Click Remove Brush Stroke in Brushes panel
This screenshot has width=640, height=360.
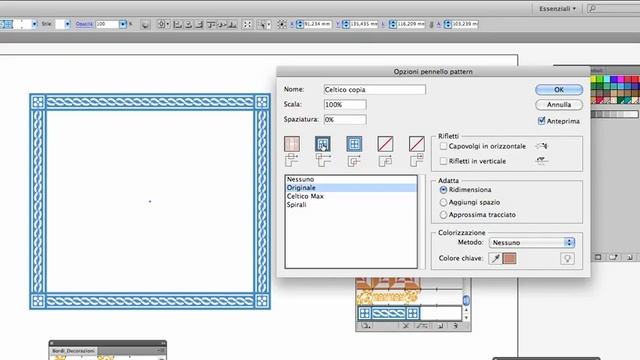pos(406,326)
